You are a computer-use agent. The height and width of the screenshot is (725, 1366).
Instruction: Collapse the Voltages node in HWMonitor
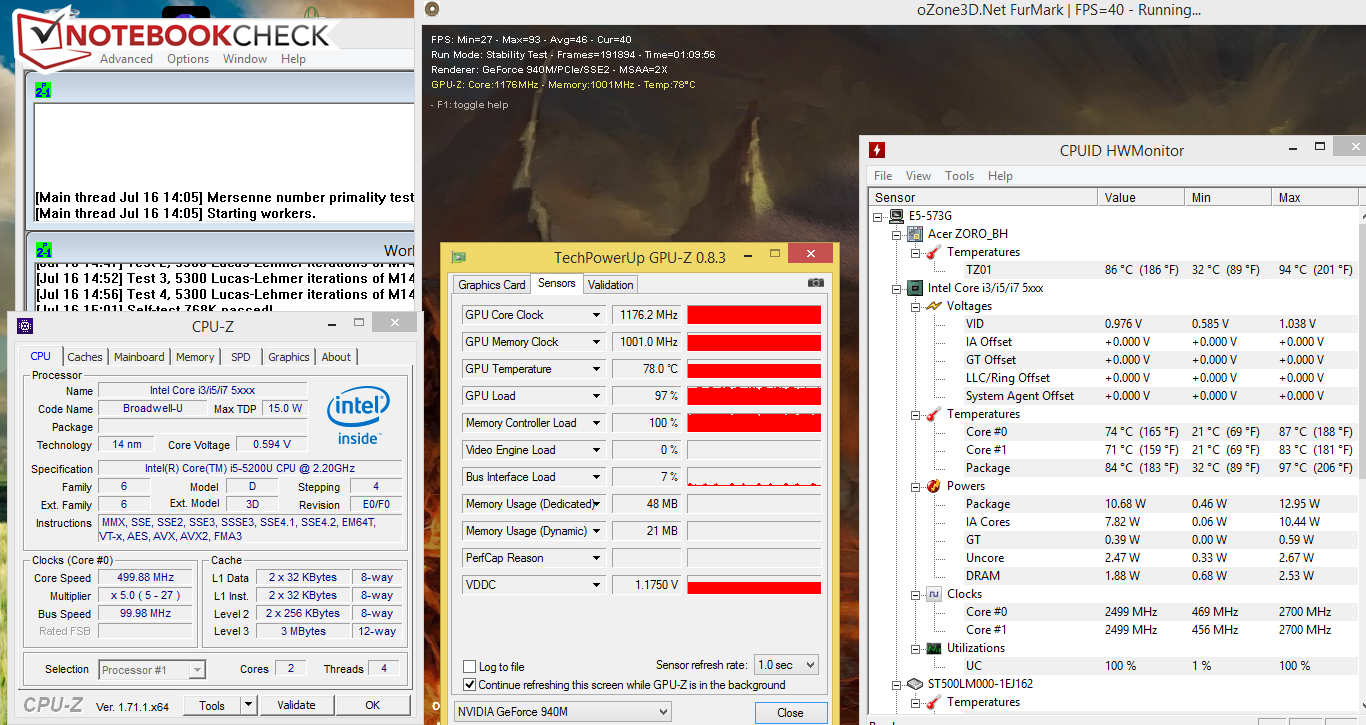(915, 306)
